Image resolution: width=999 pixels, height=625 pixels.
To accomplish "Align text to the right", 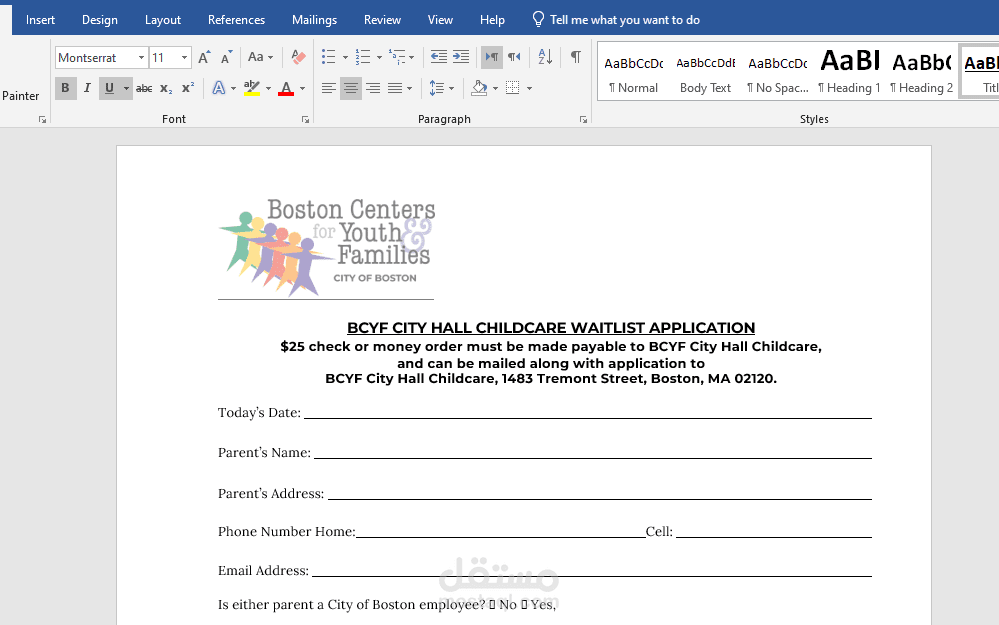I will tap(373, 88).
